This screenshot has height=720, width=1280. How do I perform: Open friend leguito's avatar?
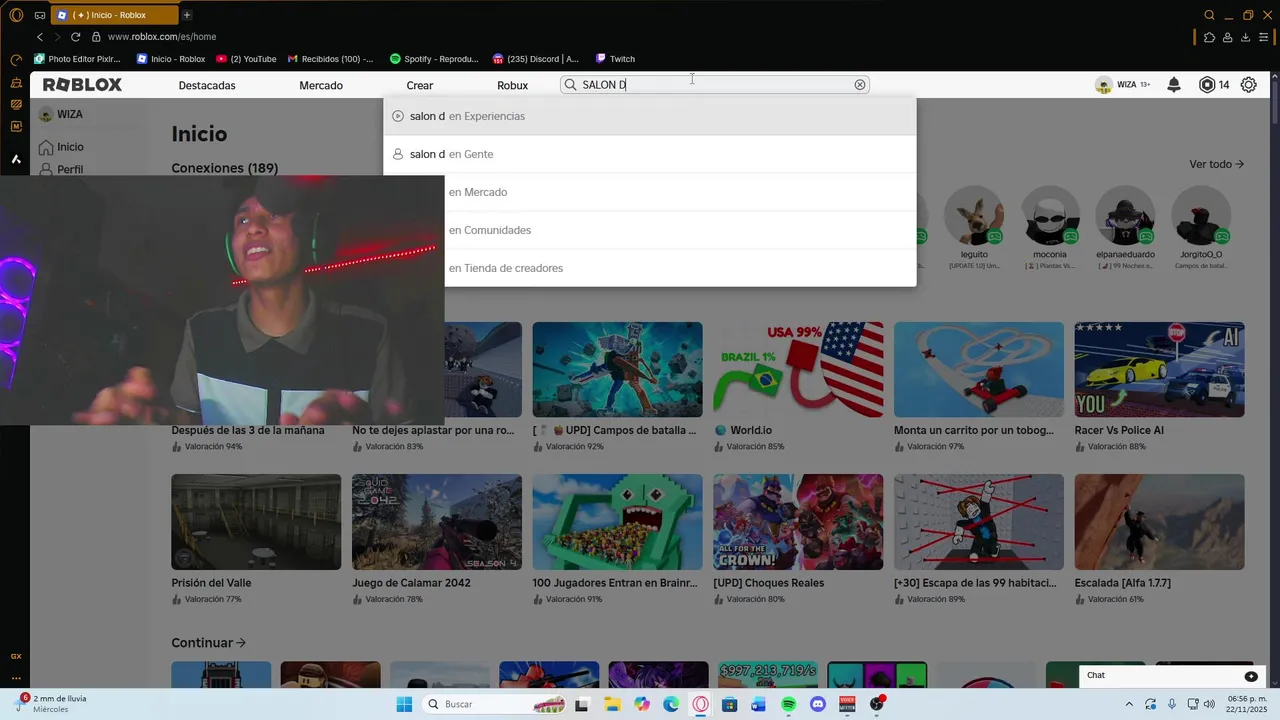974,215
